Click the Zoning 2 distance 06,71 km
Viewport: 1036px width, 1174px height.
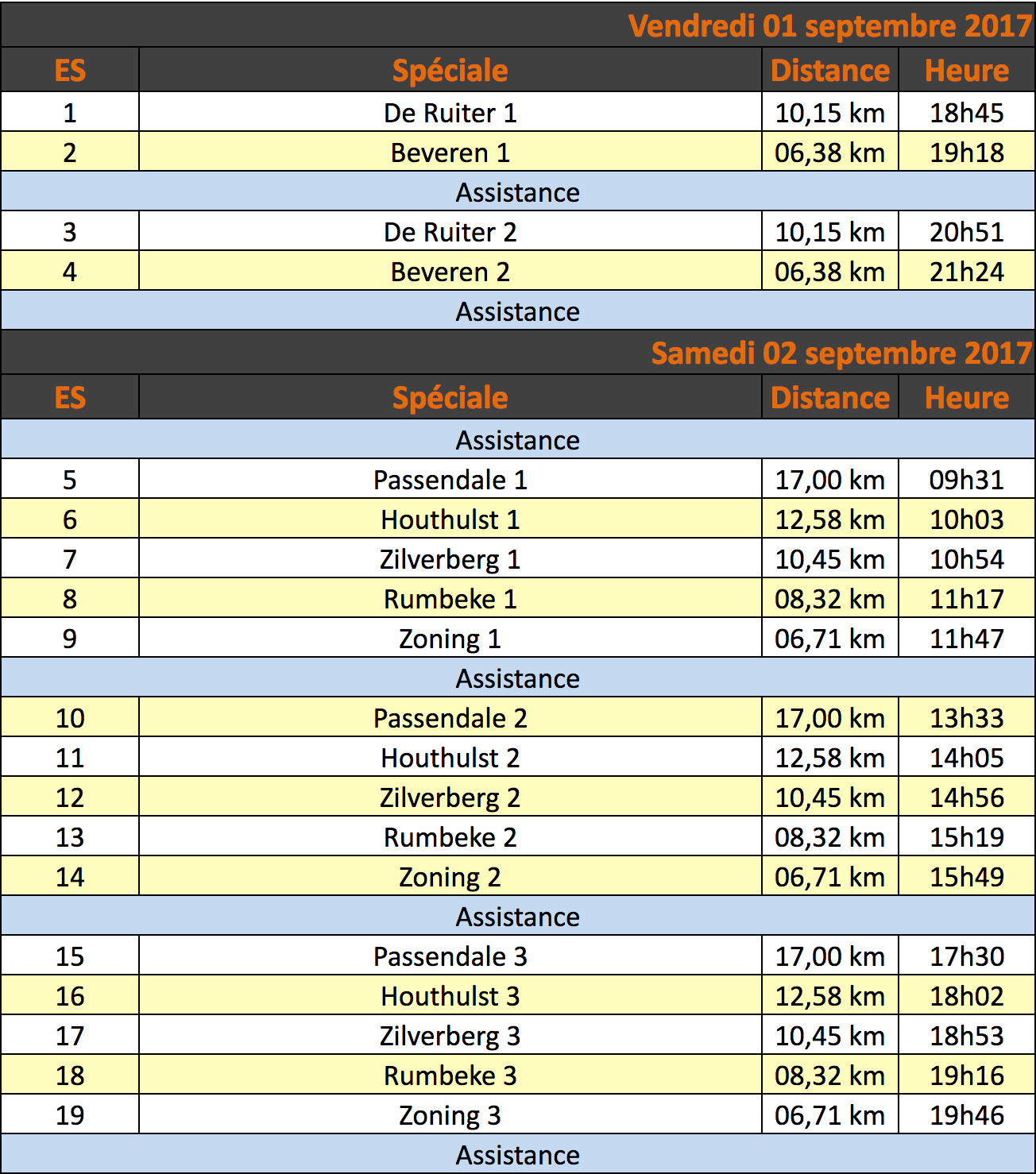pos(830,876)
